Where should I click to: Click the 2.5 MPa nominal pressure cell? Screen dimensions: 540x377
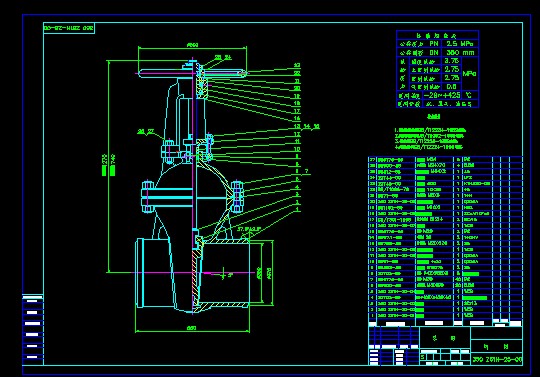click(460, 44)
